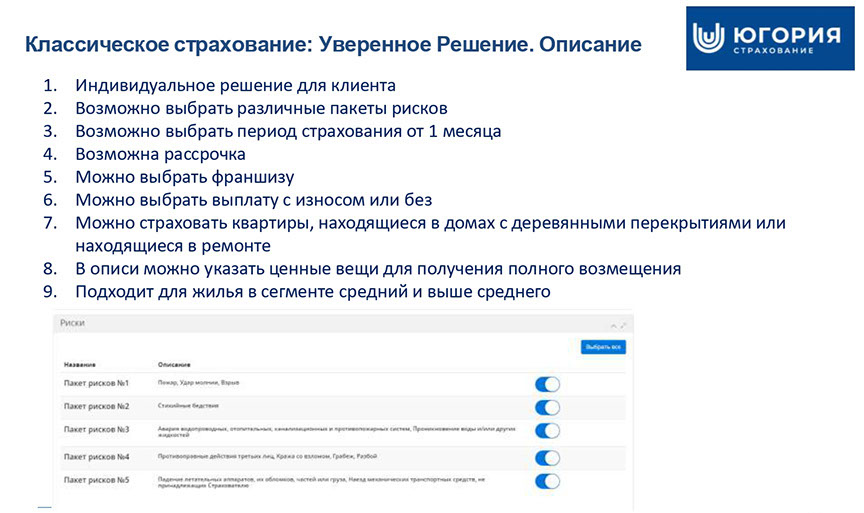Disable the Пакет рисков №2 toggle
Screen dimensions: 864x513
click(547, 407)
